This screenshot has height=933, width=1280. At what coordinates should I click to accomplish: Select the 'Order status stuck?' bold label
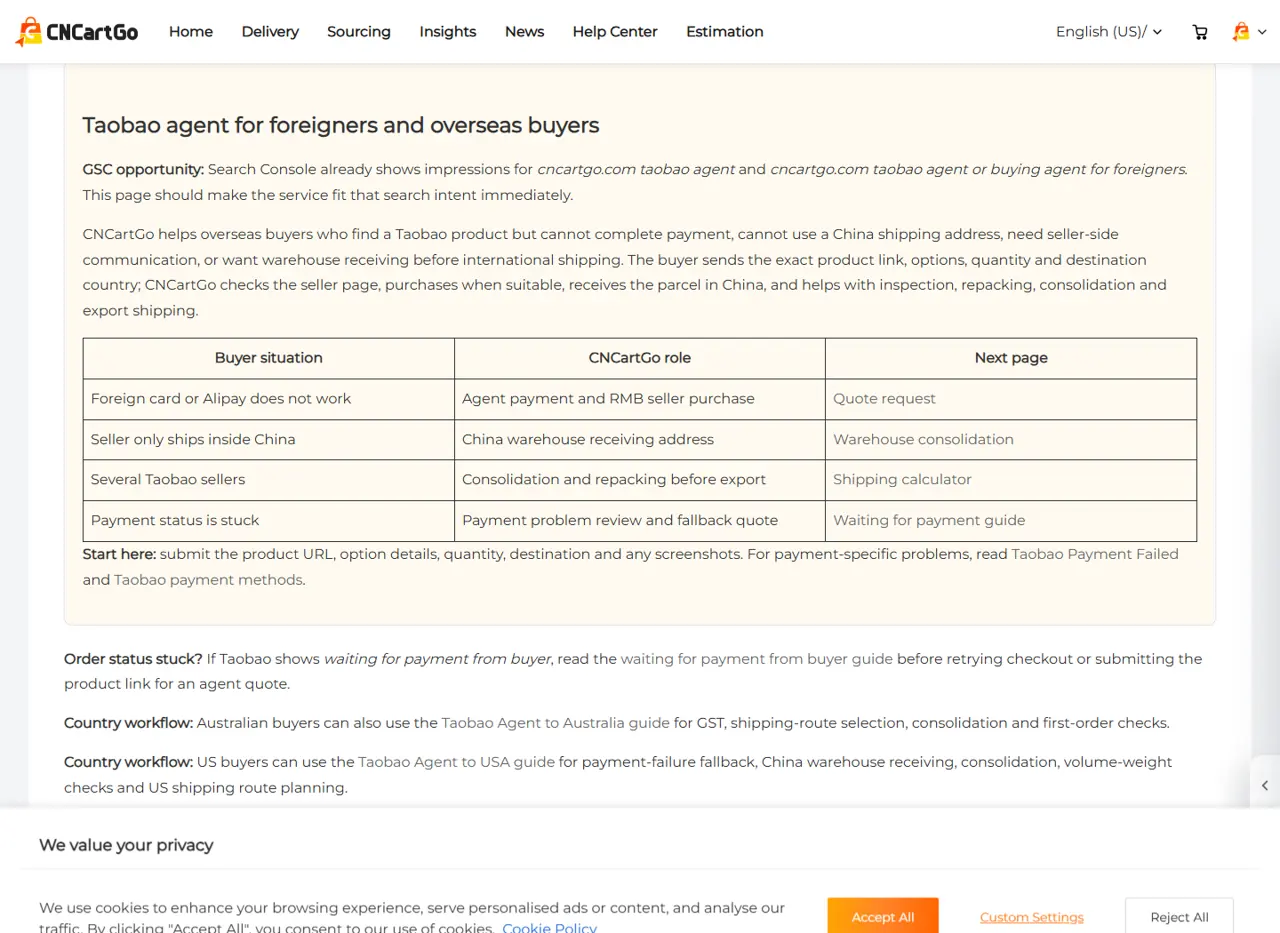click(x=133, y=659)
